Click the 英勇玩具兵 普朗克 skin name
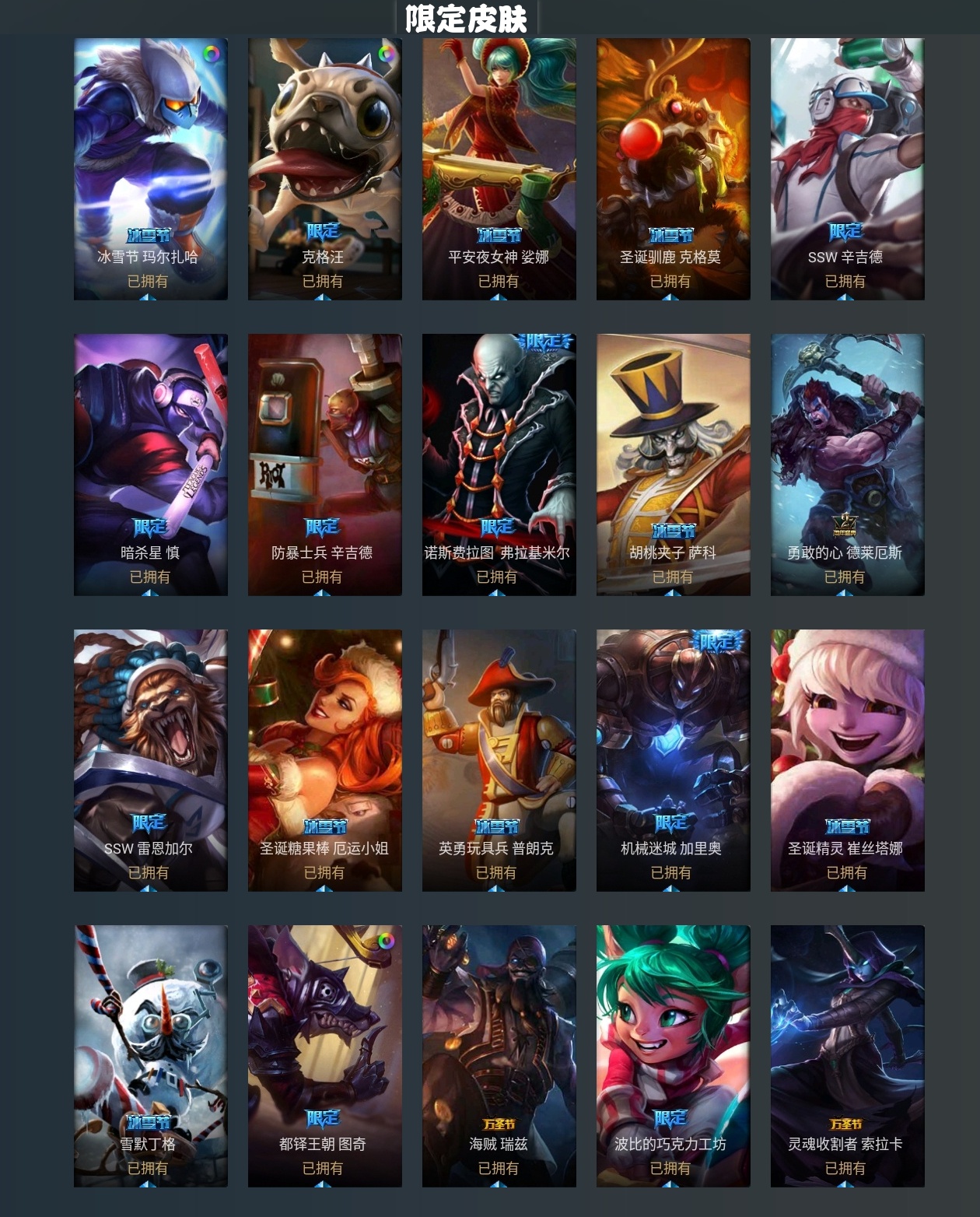This screenshot has width=980, height=1217. point(496,848)
